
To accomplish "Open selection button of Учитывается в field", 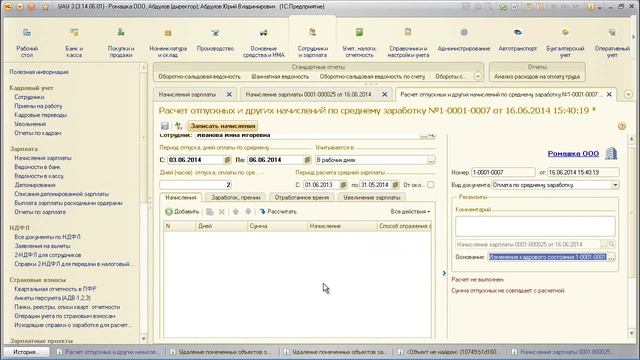I will (431, 160).
